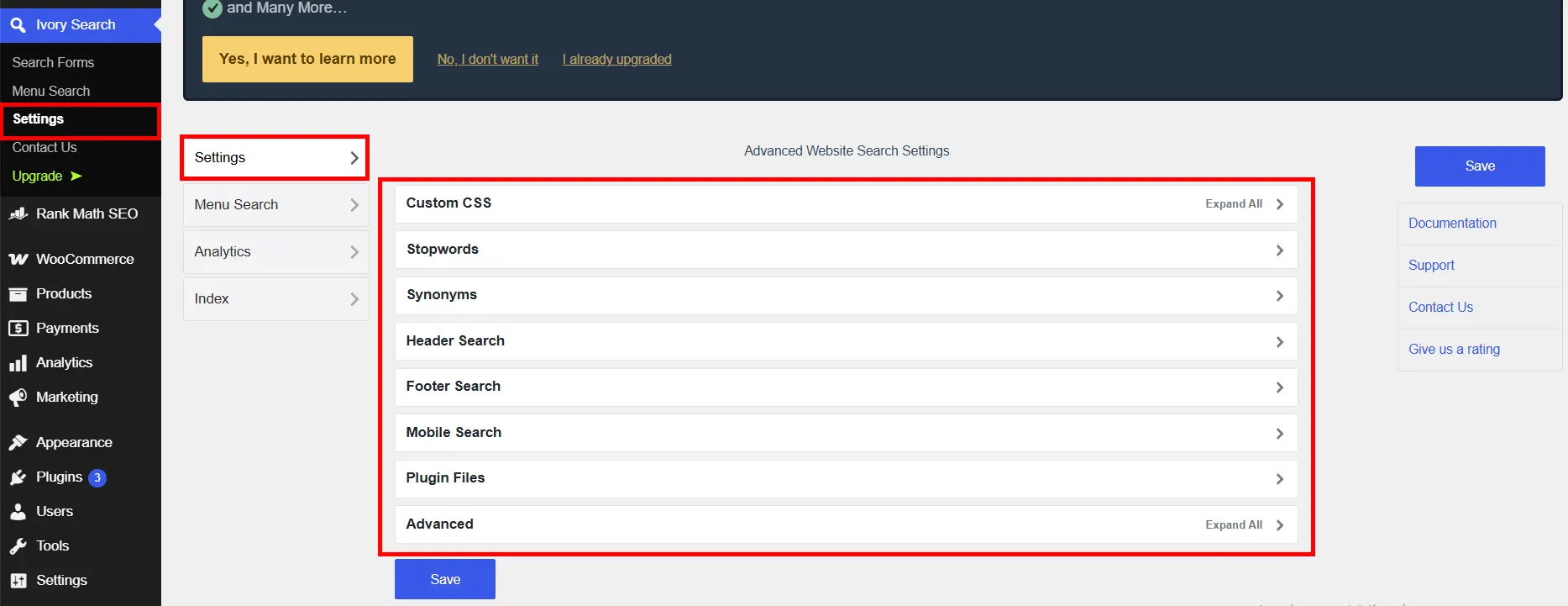Screen dimensions: 1568x606
Task: Open the Documentation link
Action: (1452, 224)
